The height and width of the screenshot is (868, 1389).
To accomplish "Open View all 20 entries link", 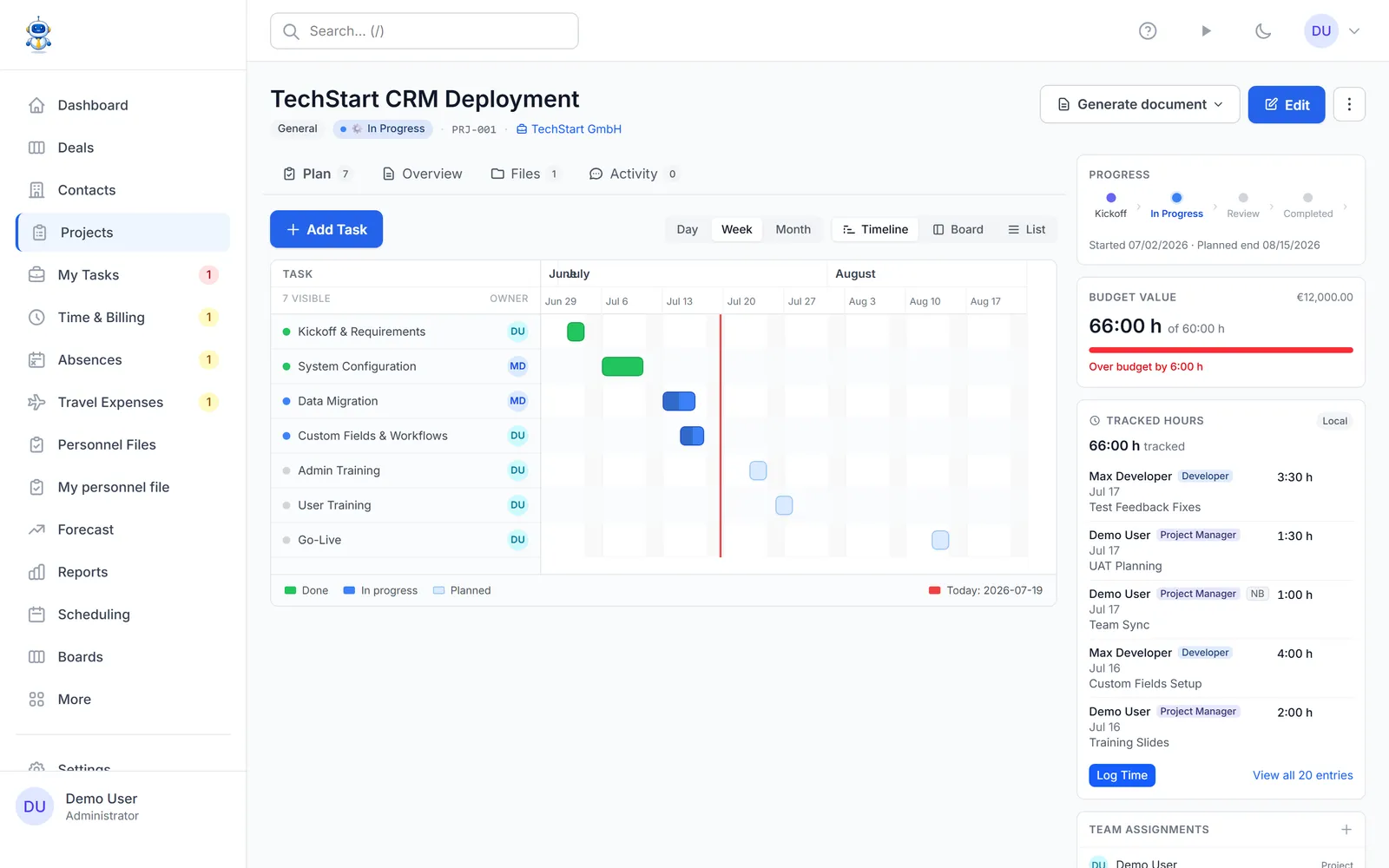I will 1302,775.
